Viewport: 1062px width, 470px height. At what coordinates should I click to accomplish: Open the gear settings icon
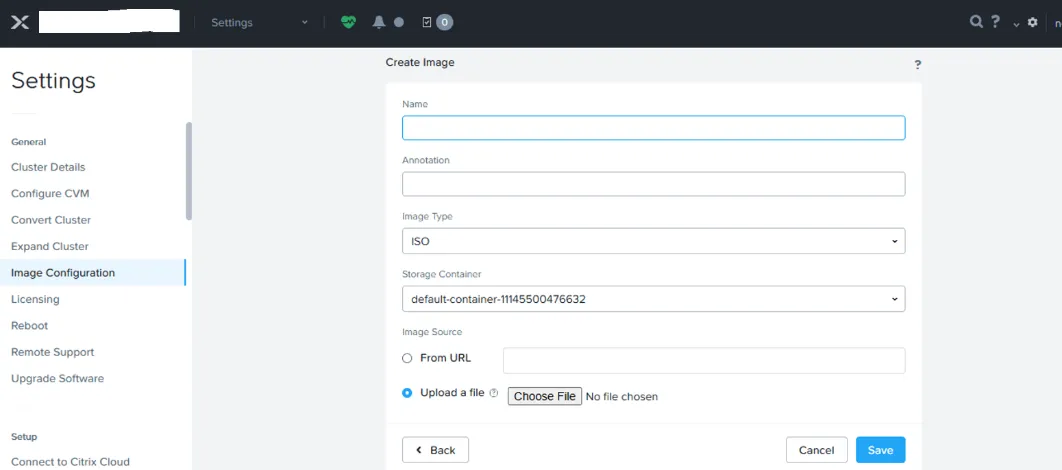point(1032,22)
